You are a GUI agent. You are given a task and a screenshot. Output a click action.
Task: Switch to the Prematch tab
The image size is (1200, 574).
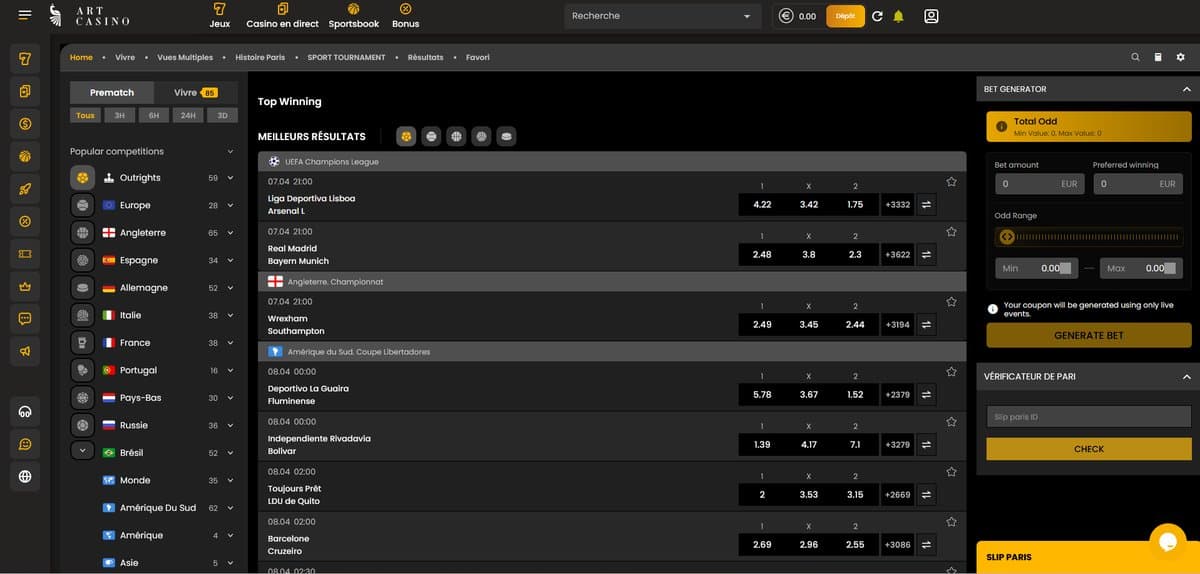[x=112, y=92]
